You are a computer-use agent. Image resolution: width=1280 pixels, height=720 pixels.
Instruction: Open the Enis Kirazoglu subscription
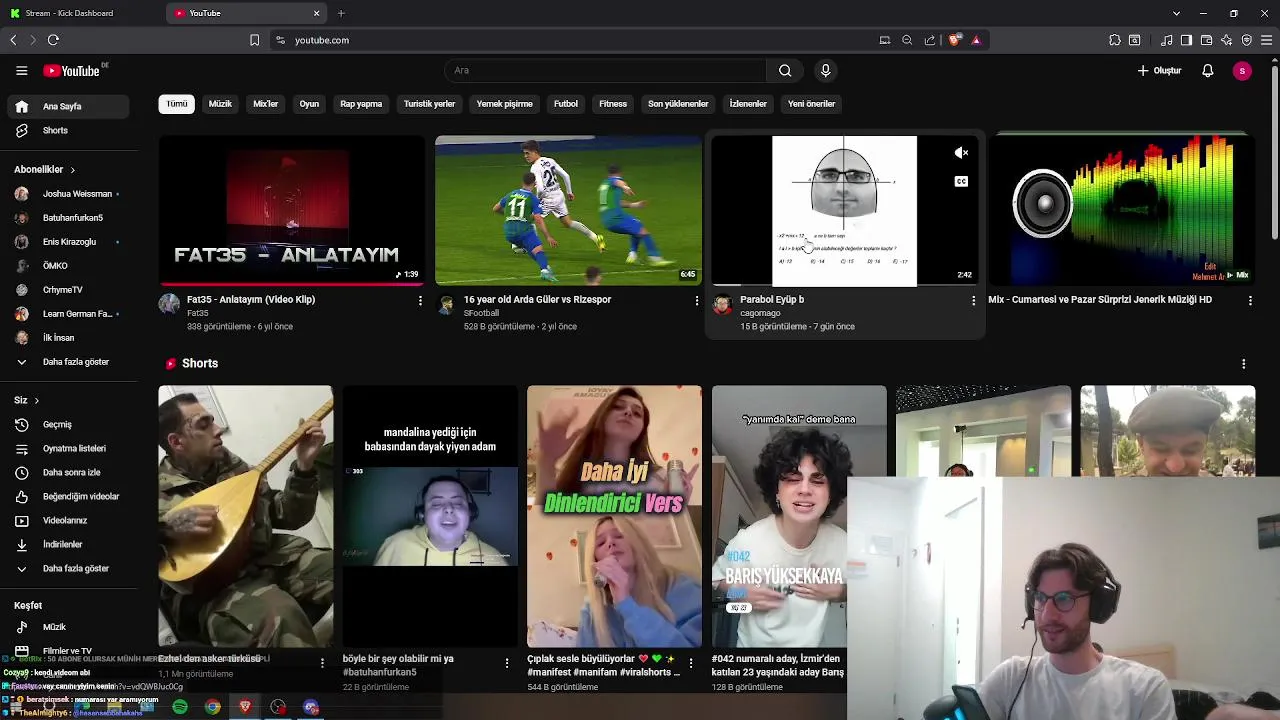68,242
